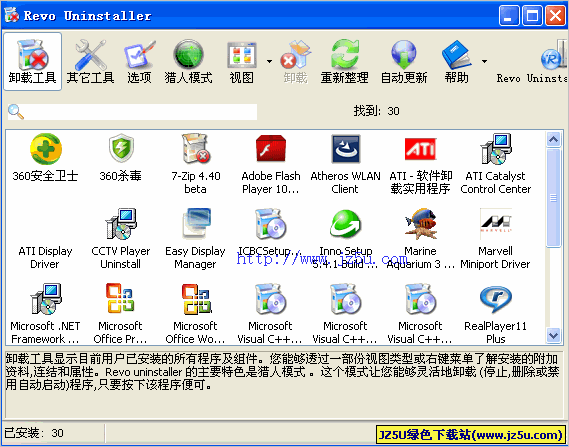This screenshot has width=569, height=447.
Task: Click the 视图 view button
Action: pyautogui.click(x=242, y=61)
